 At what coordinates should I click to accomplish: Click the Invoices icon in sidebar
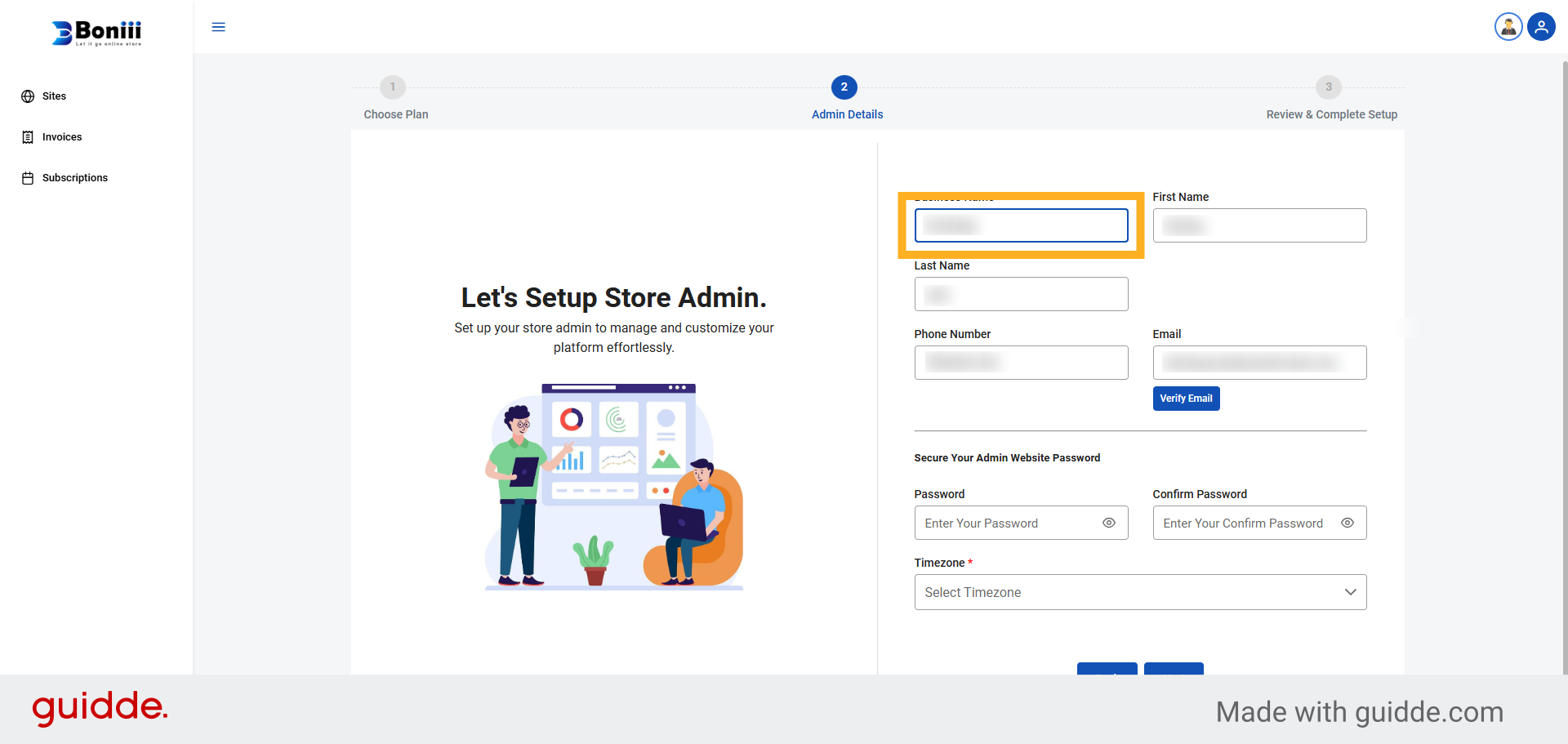[28, 137]
